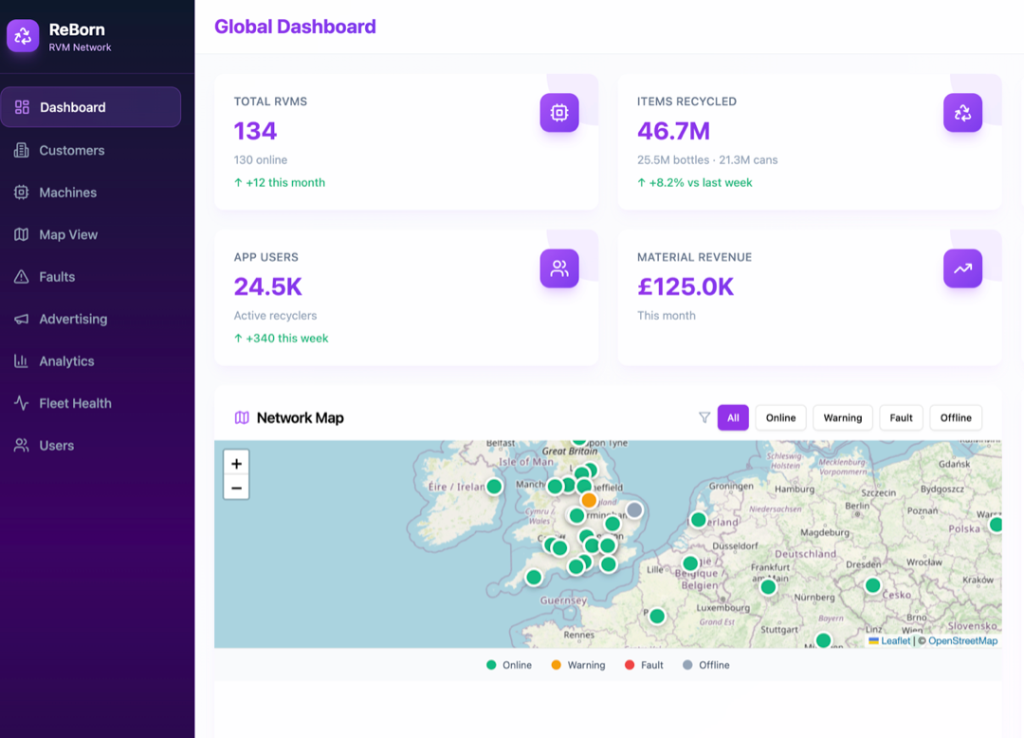Click the Material Revenue trending-up icon badge
Viewport: 1024px width, 738px height.
tap(963, 268)
